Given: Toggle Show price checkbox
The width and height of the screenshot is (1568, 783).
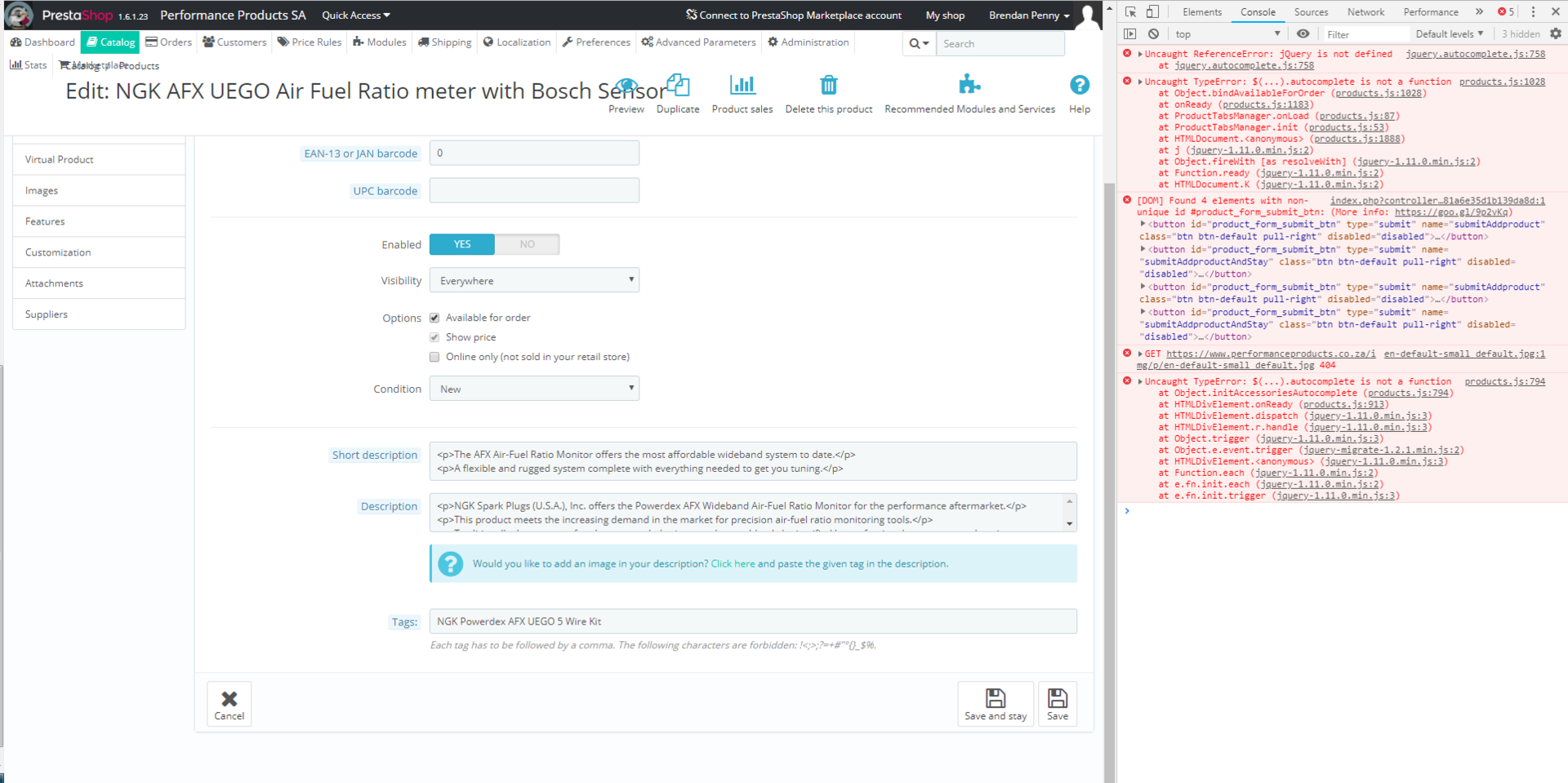Looking at the screenshot, I should pyautogui.click(x=434, y=337).
